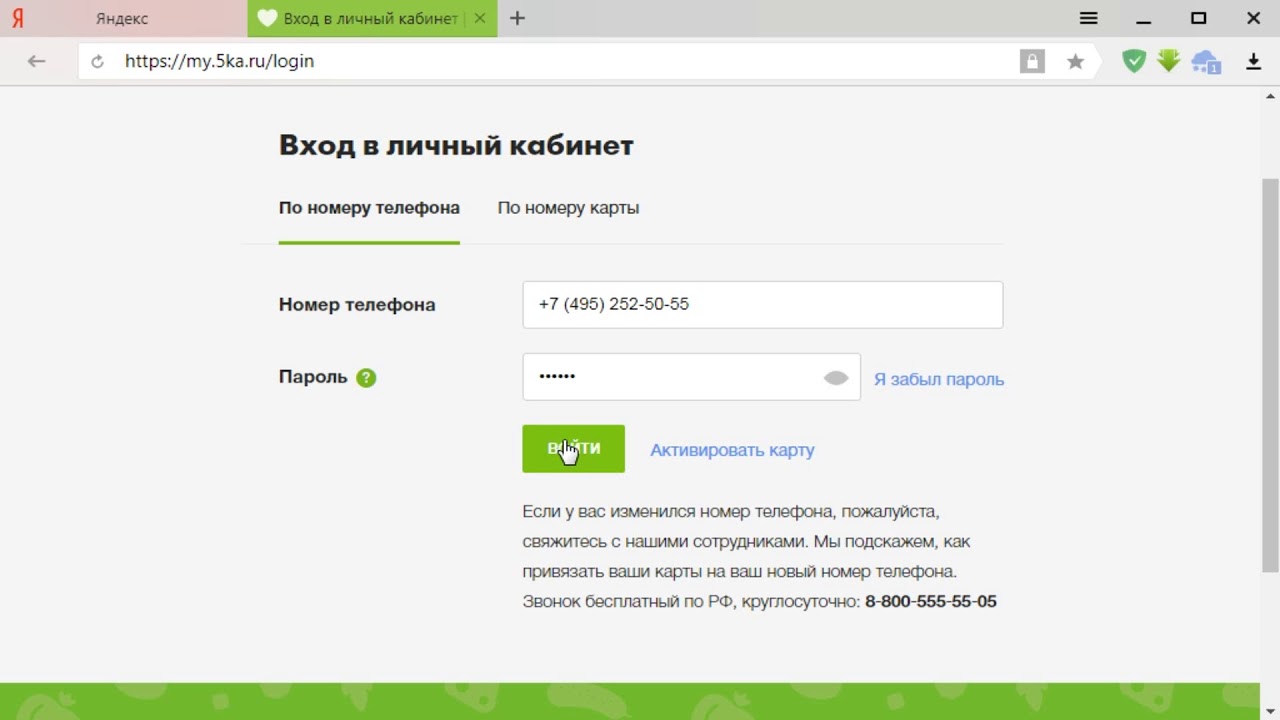This screenshot has height=720, width=1280.
Task: Click the white heart favicon on the active tab
Action: (267, 19)
